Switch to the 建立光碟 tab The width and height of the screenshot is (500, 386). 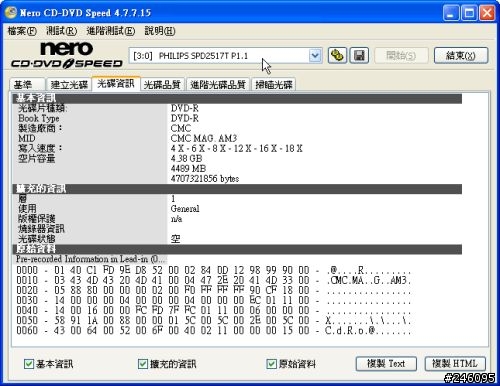[x=69, y=84]
